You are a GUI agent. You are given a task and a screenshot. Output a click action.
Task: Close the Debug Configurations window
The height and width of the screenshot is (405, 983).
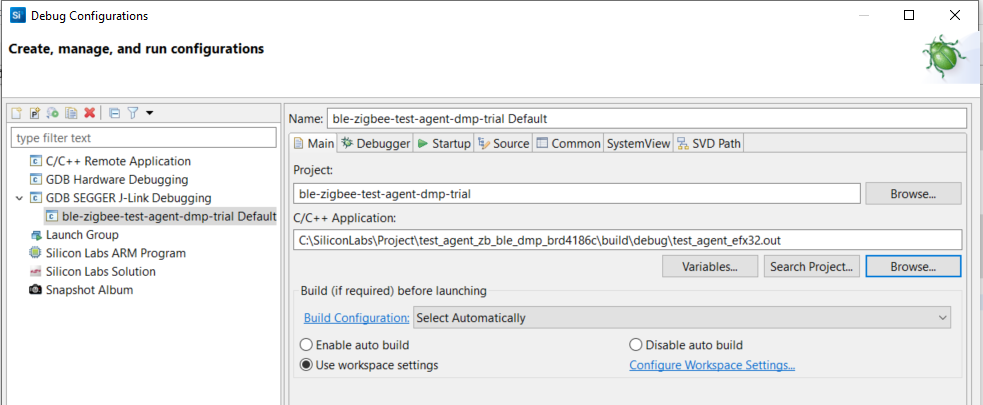tap(955, 16)
